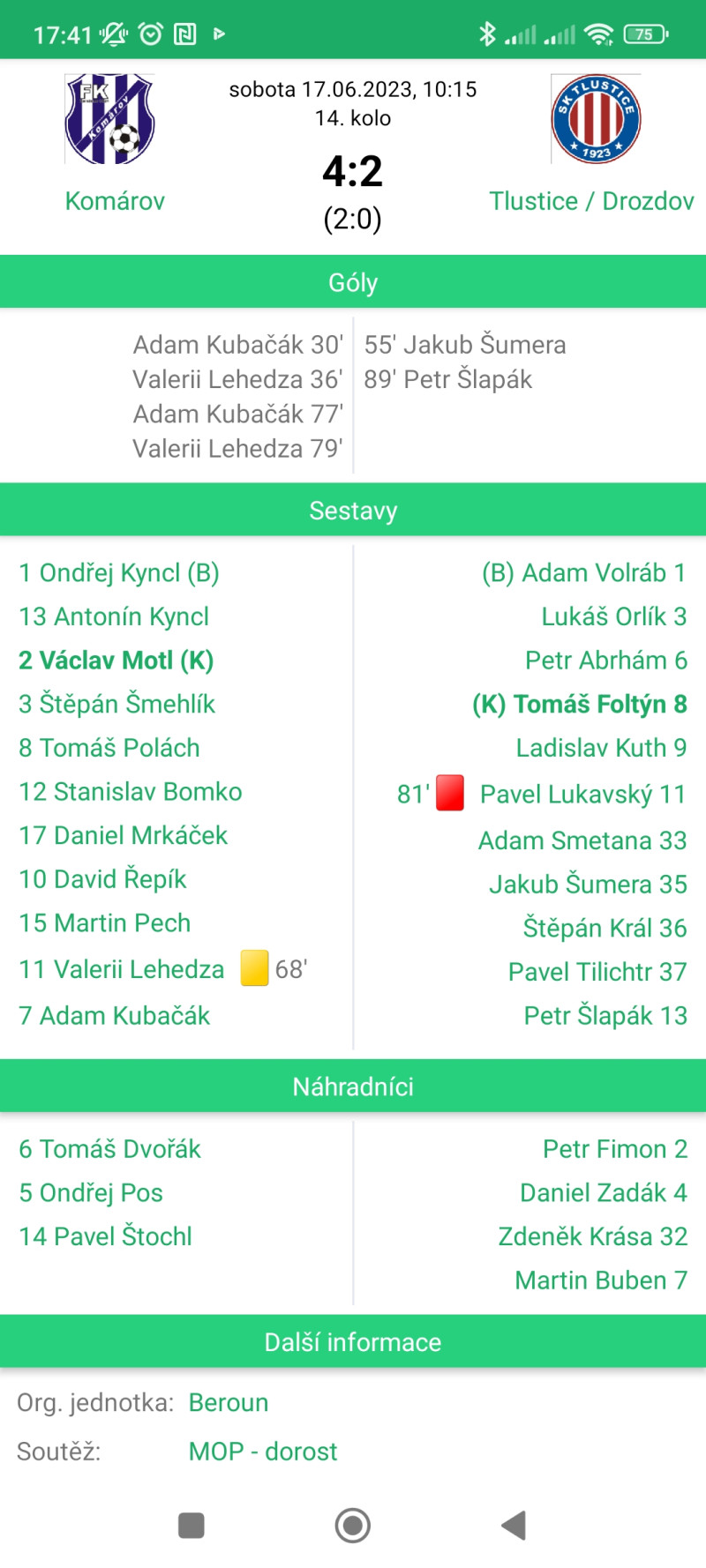This screenshot has height=1568, width=706.
Task: Tap the Android recent apps square
Action: [x=192, y=1525]
